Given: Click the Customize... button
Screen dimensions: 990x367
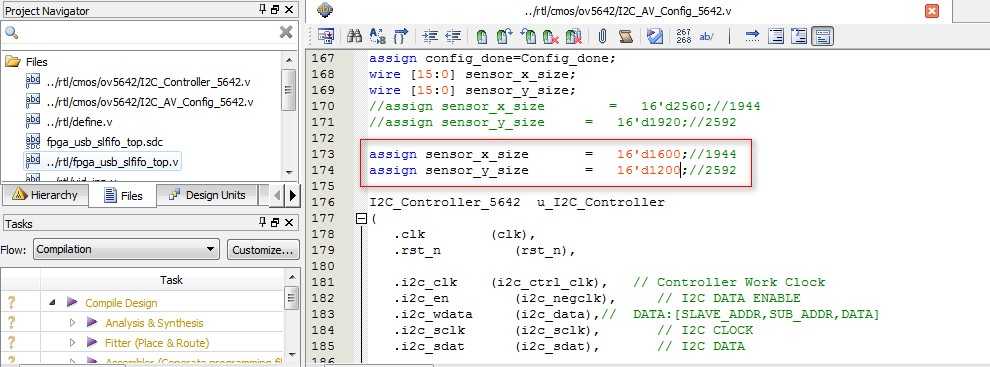Looking at the screenshot, I should click(263, 250).
